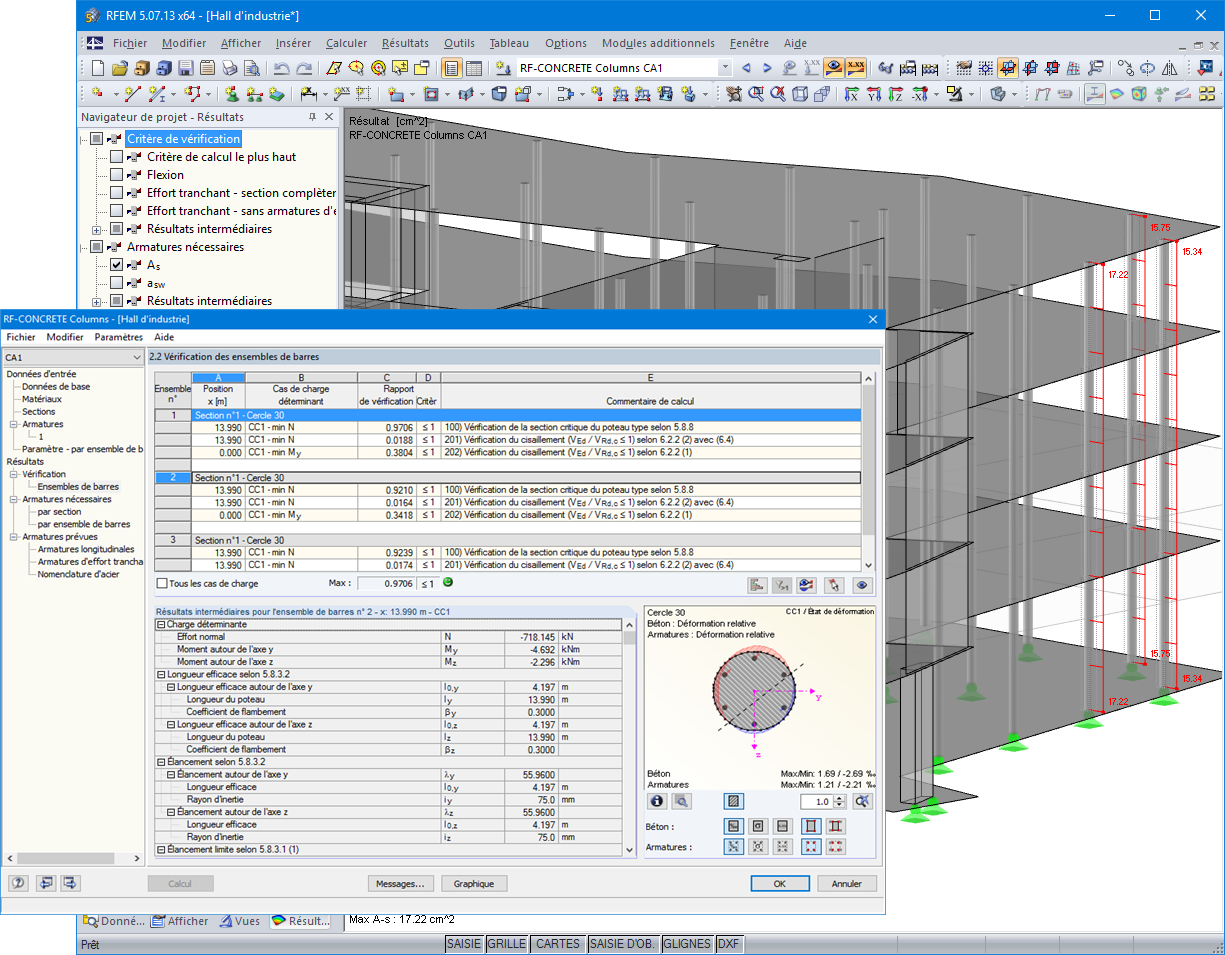Click the help question-mark icon at dialog bottom
Screen dimensions: 1225x955
pyautogui.click(x=18, y=883)
